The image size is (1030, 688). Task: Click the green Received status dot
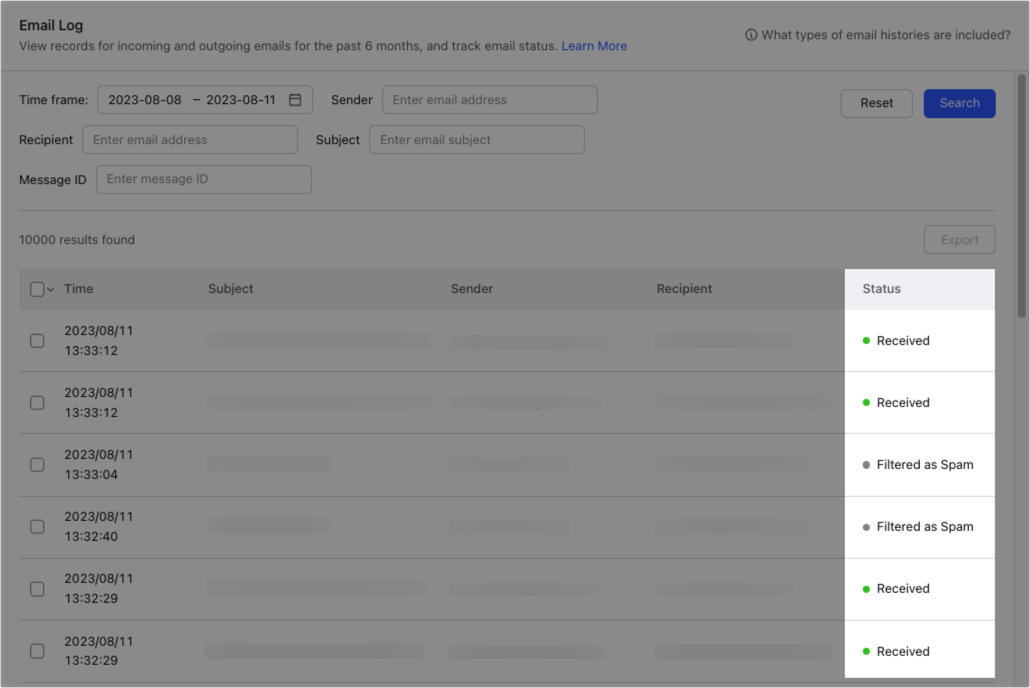(866, 340)
